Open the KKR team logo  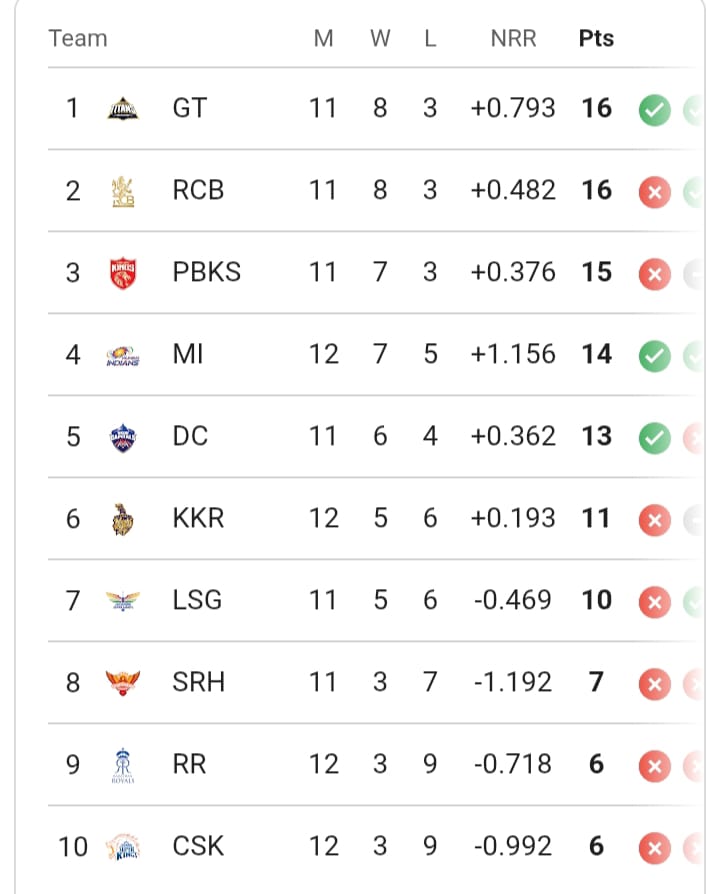pos(124,519)
